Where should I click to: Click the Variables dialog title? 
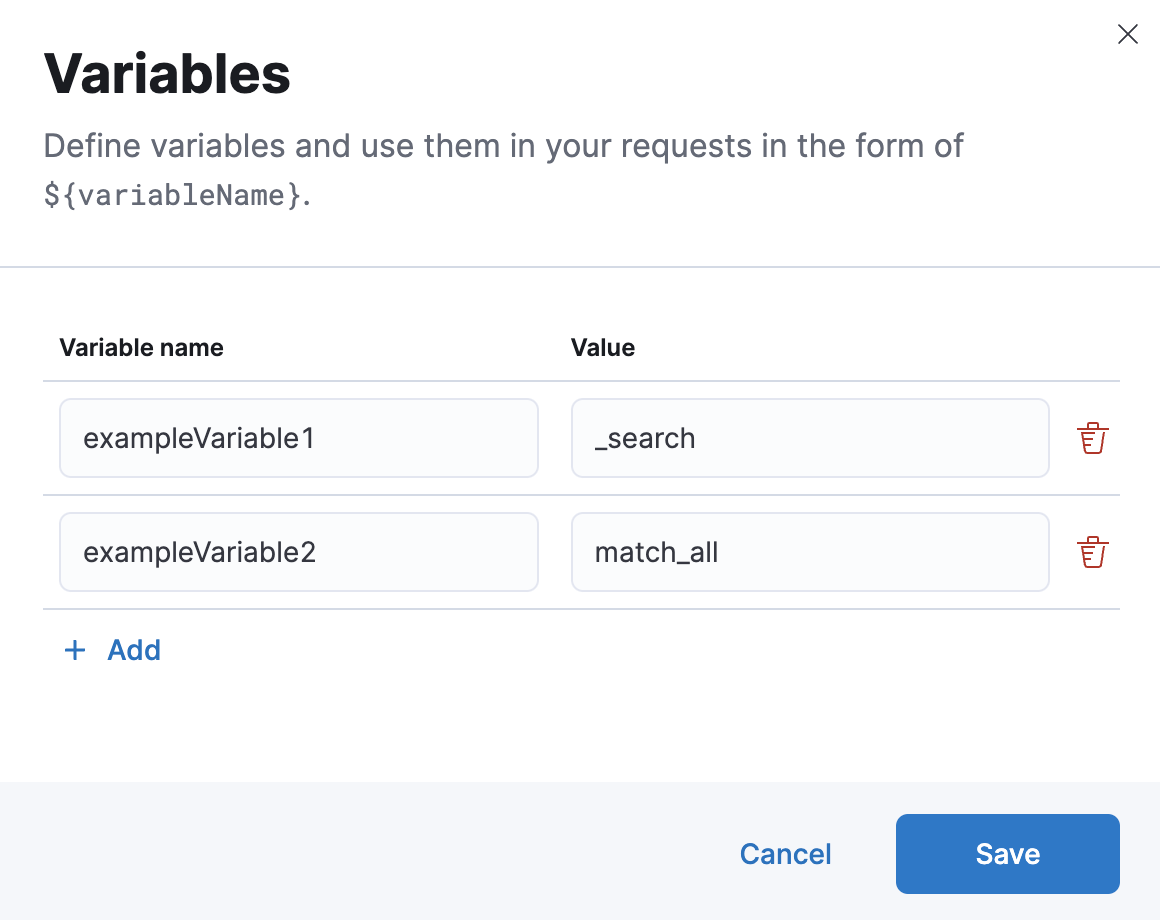point(166,73)
